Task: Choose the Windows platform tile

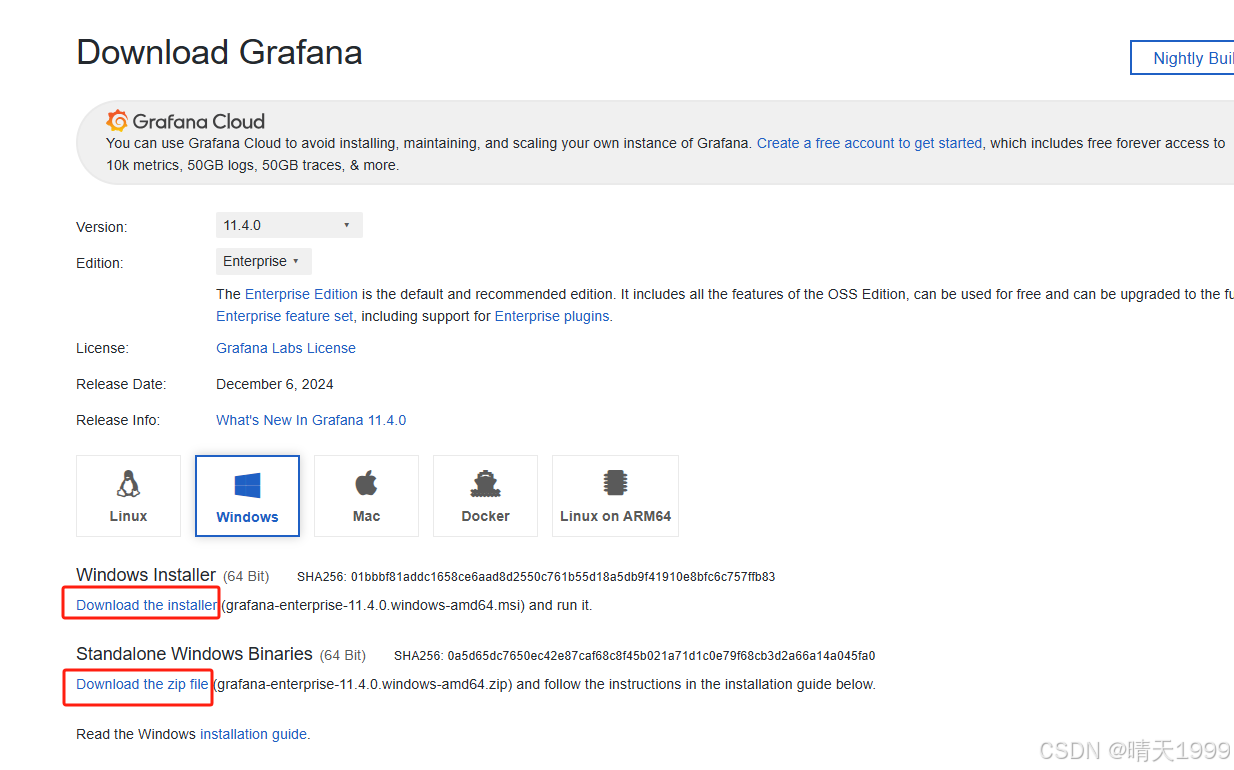Action: pyautogui.click(x=247, y=496)
